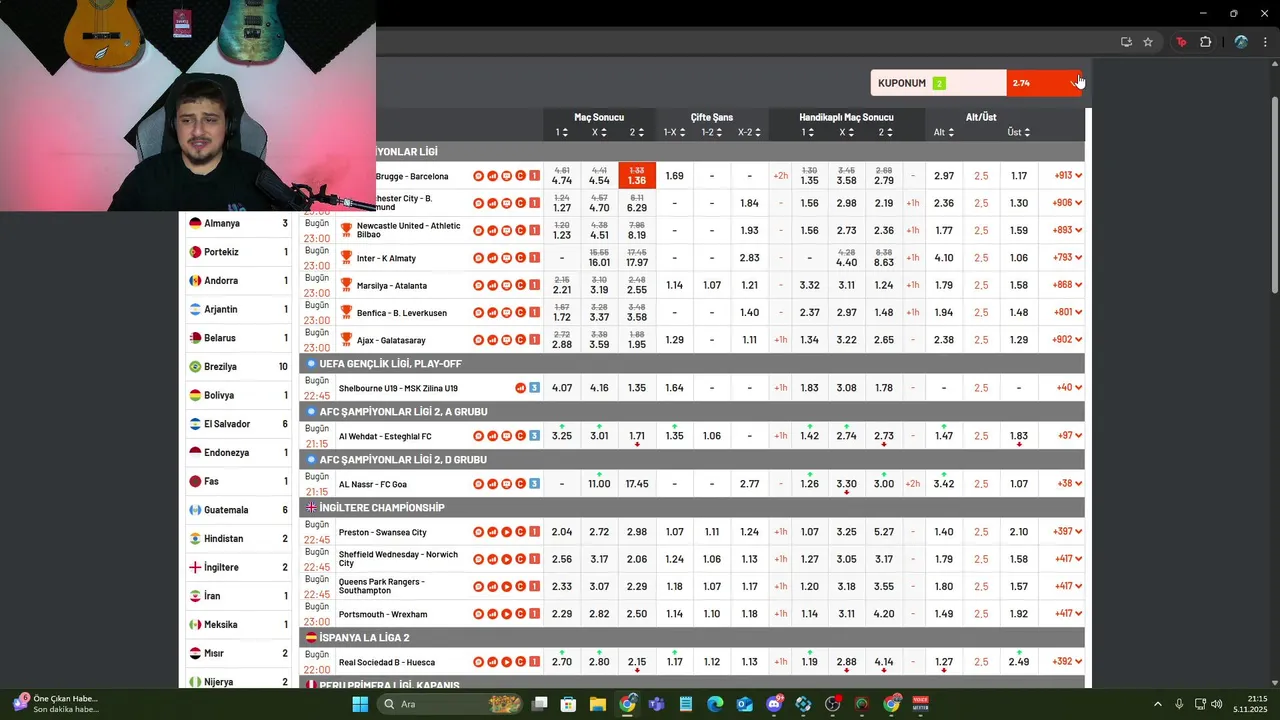
Task: Open the Kuponum bet slip
Action: click(938, 83)
